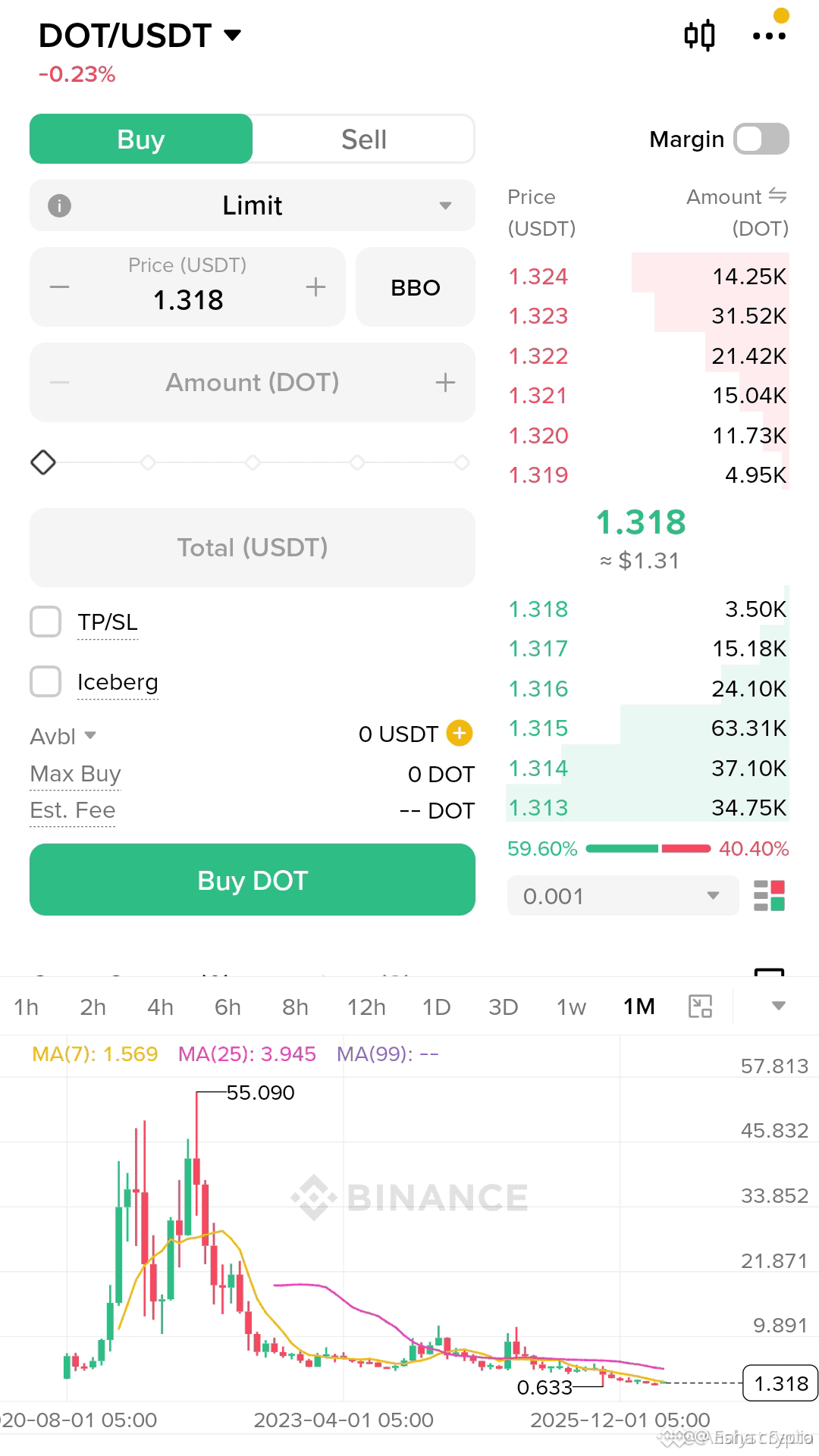Toggle the Margin switch
The width and height of the screenshot is (819, 1456).
[761, 139]
